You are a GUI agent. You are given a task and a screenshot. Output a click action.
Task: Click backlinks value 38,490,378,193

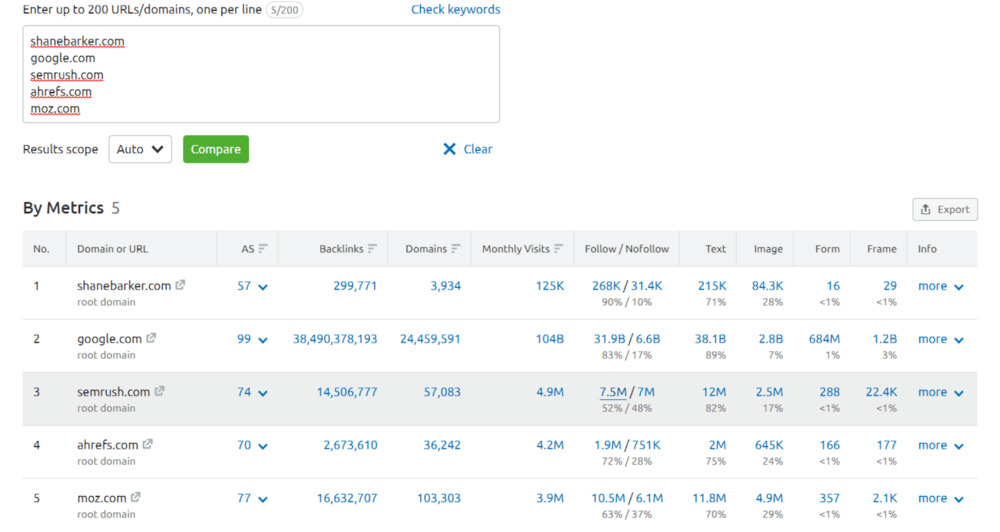tap(335, 339)
